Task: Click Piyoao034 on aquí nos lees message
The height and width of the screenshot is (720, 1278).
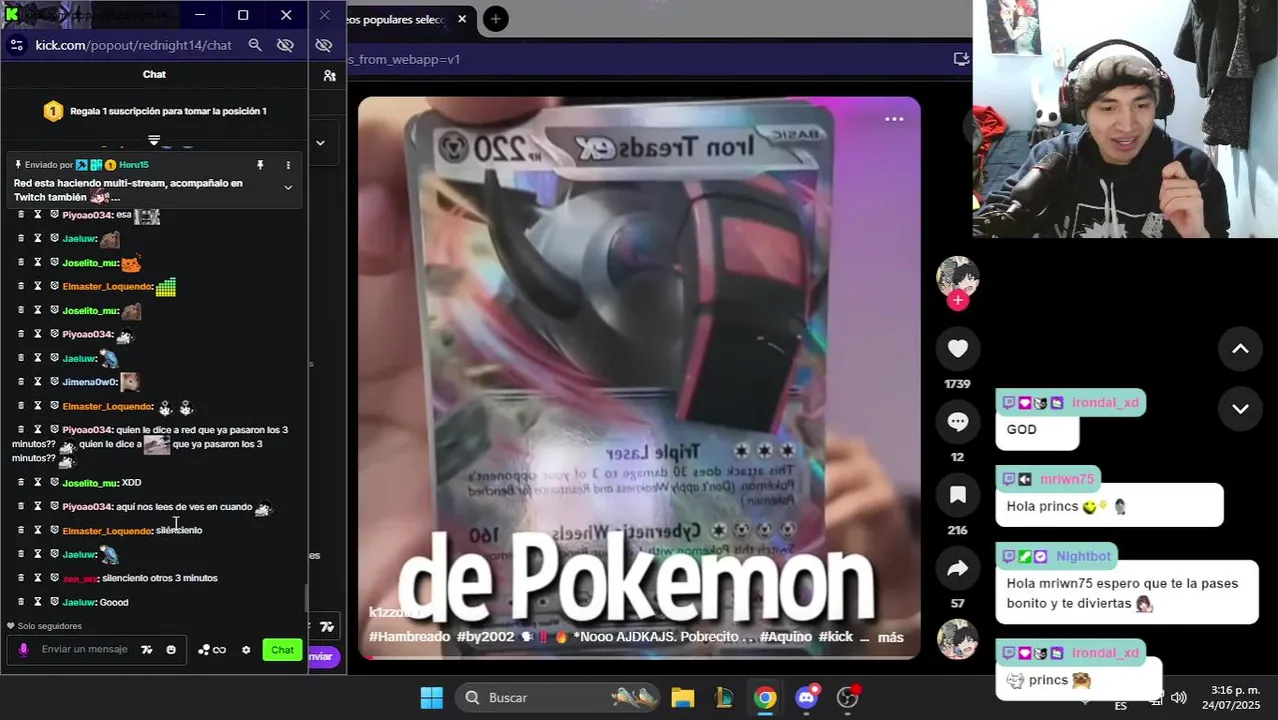Action: pos(88,507)
